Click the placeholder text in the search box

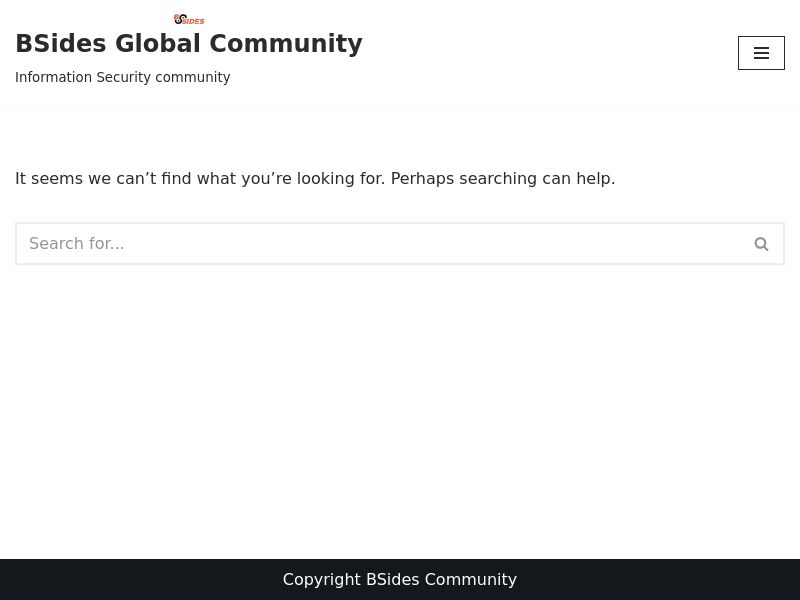[77, 244]
